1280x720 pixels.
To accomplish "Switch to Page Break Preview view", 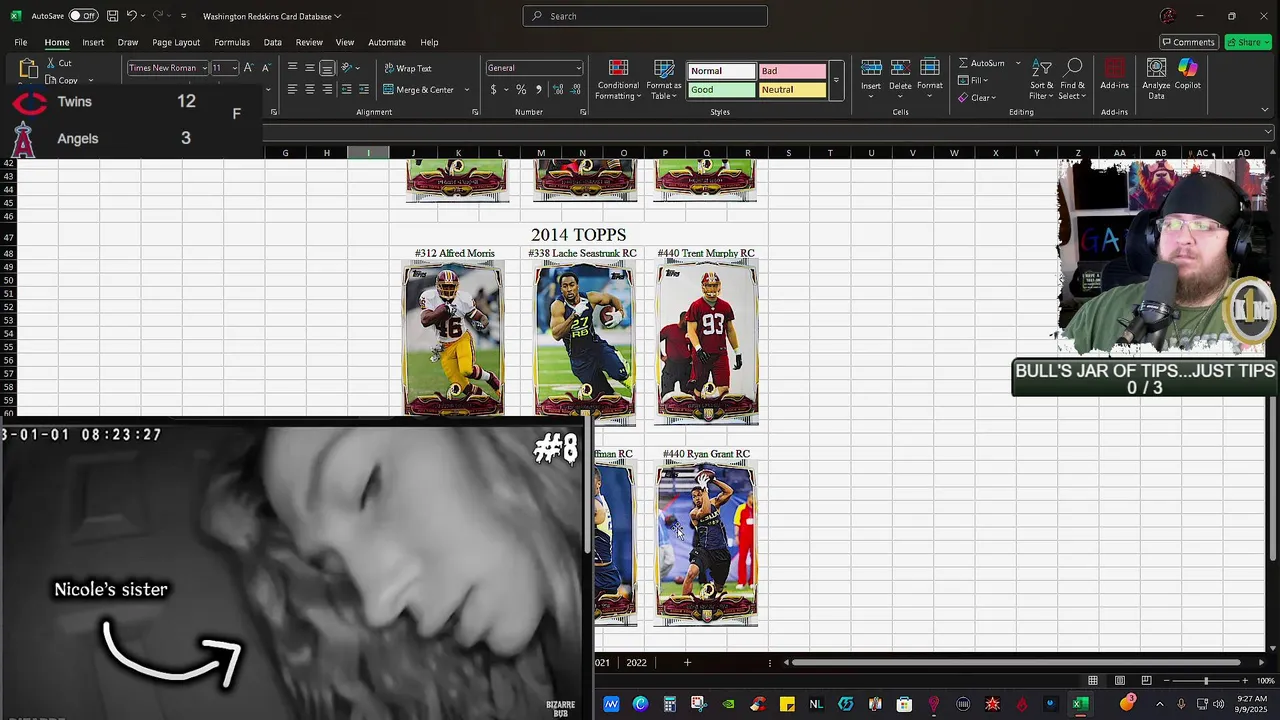I will pos(1146,681).
